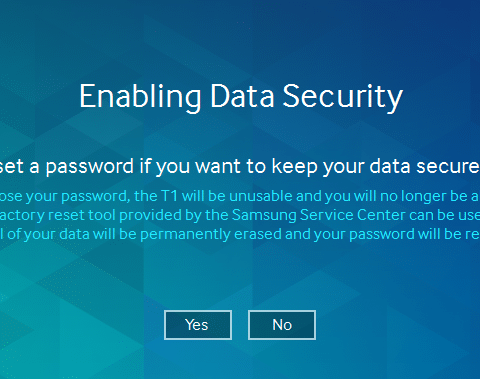Click the word Security in the title
480x380 pixels.
click(343, 97)
